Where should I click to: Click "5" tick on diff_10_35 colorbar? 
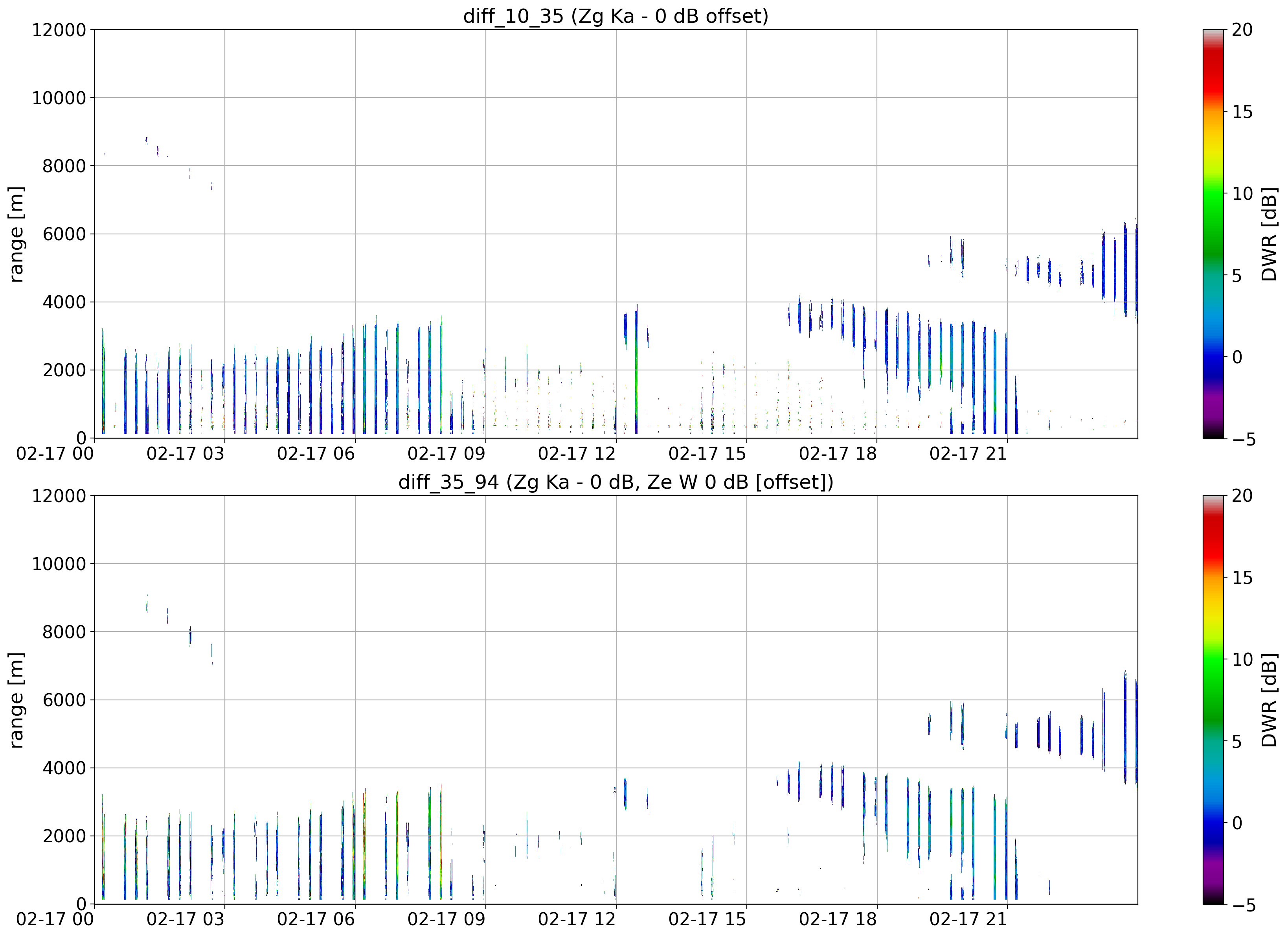coord(1237,275)
